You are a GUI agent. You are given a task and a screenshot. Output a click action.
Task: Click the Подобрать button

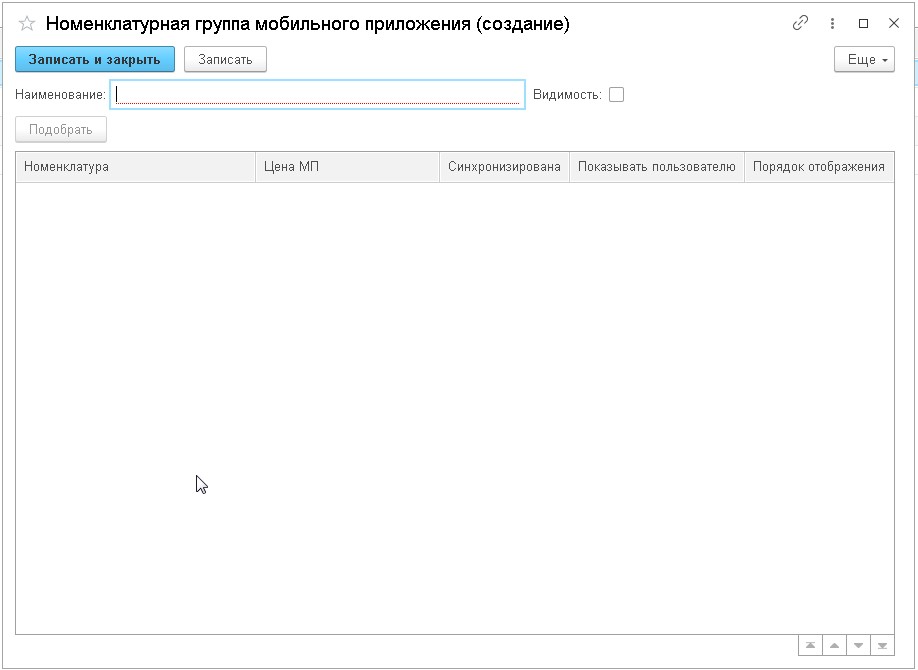click(61, 130)
